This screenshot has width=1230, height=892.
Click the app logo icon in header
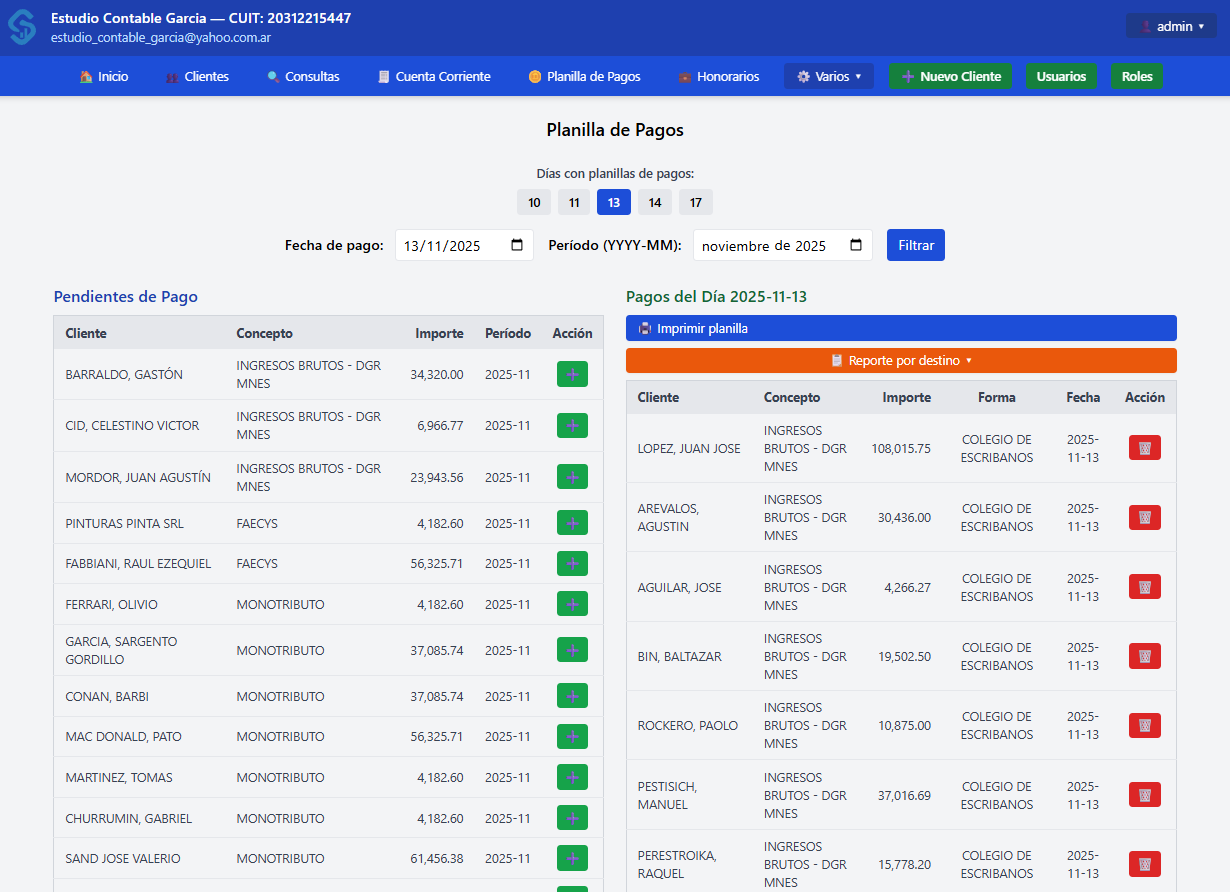[22, 27]
